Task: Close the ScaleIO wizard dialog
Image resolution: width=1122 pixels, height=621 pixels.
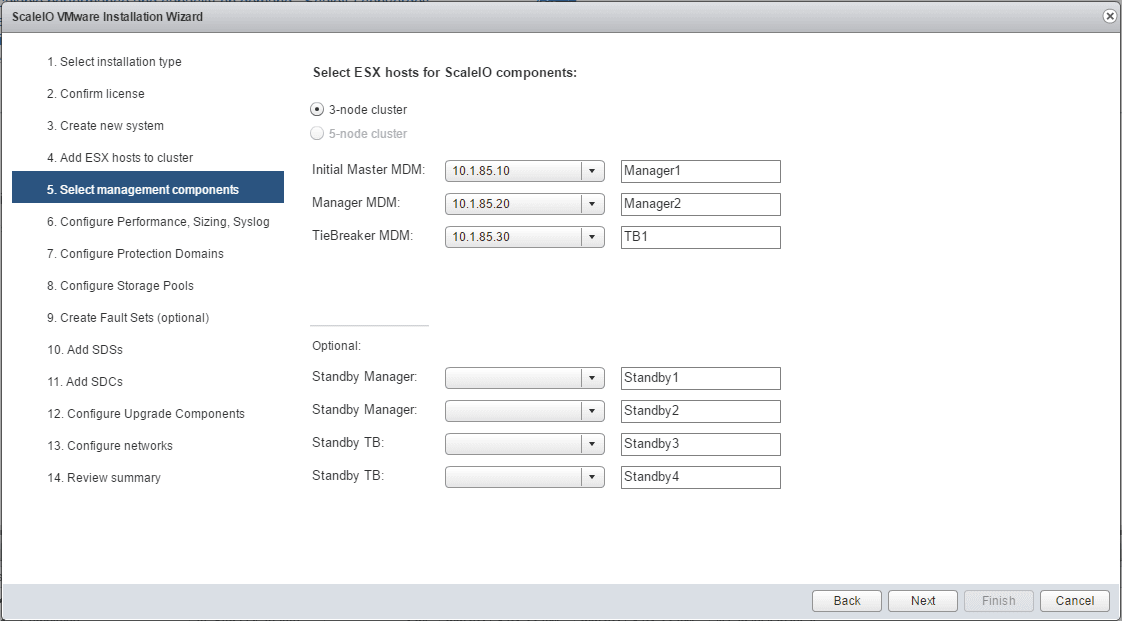Action: (1110, 16)
